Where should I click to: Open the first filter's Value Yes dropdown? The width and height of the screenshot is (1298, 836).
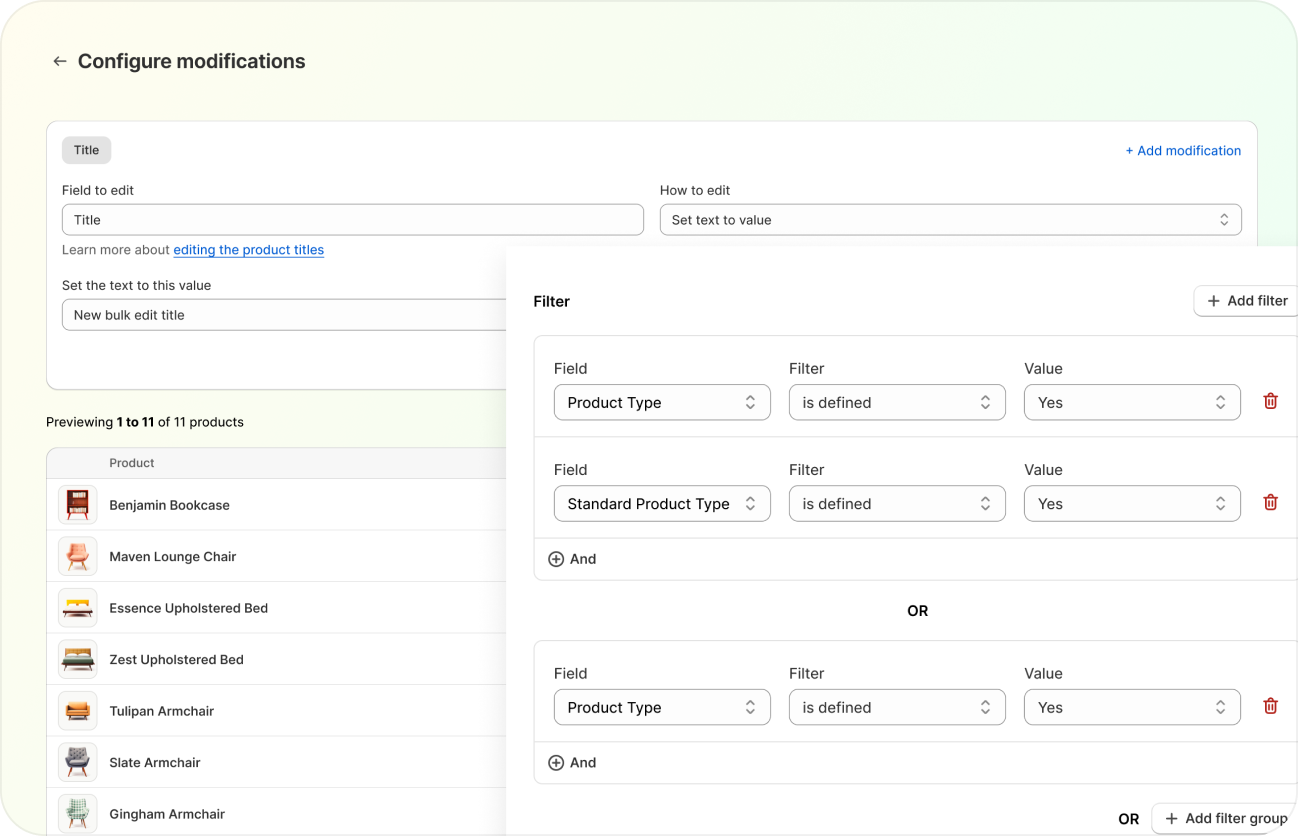tap(1131, 402)
